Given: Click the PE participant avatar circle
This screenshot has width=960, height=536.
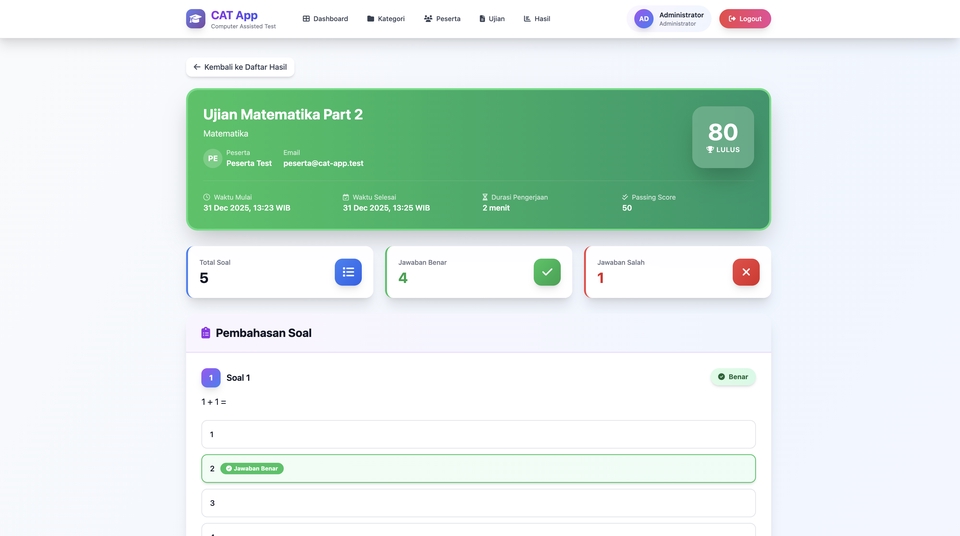Looking at the screenshot, I should tap(212, 158).
